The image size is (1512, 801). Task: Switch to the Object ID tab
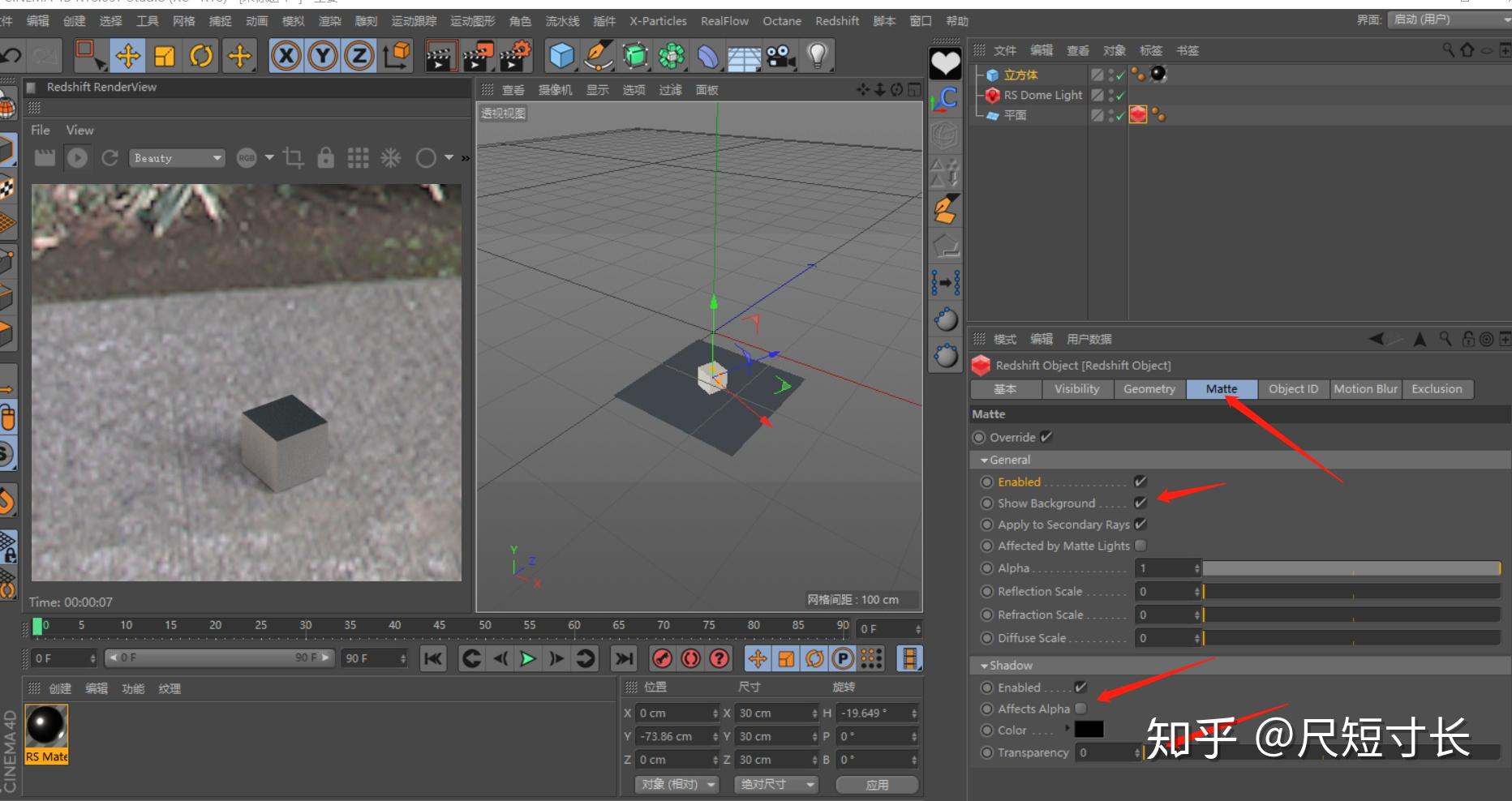coord(1293,389)
